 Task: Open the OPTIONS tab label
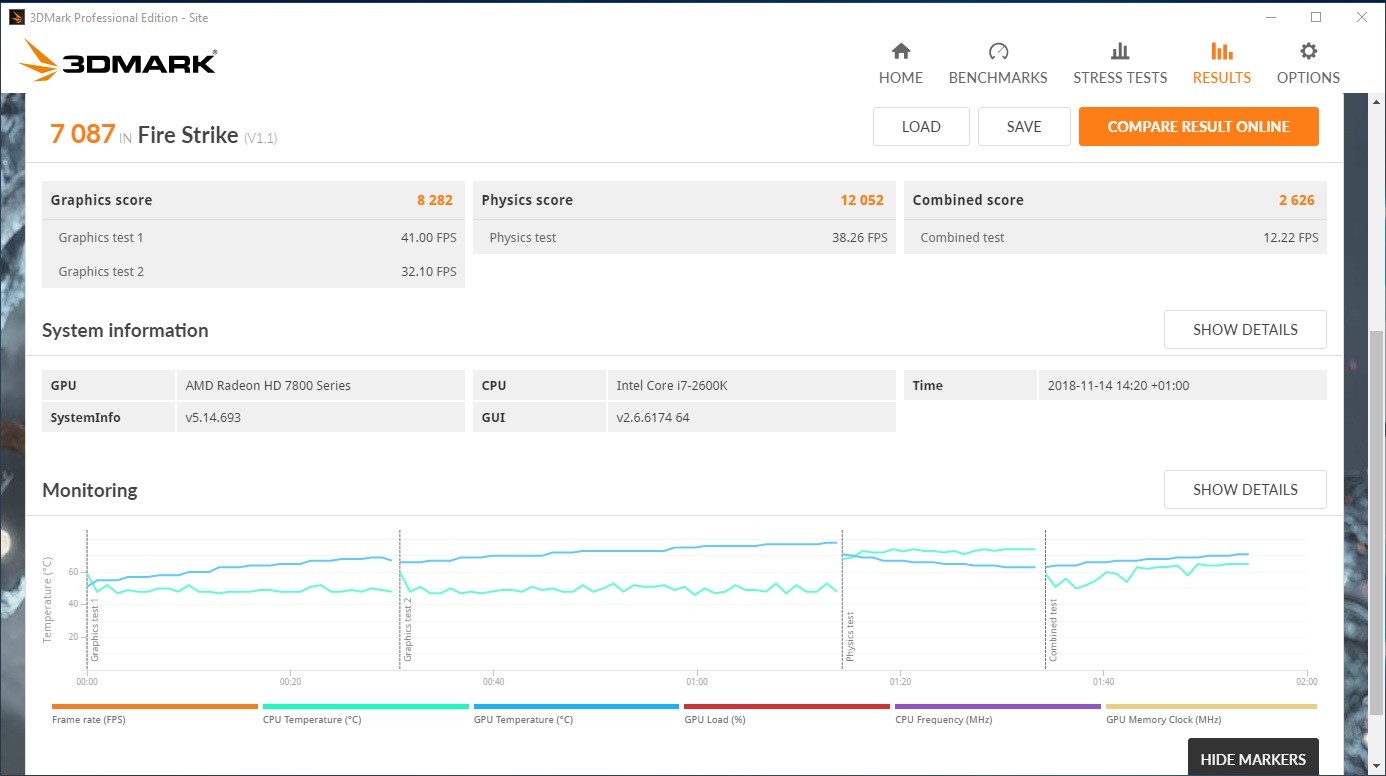[1308, 78]
